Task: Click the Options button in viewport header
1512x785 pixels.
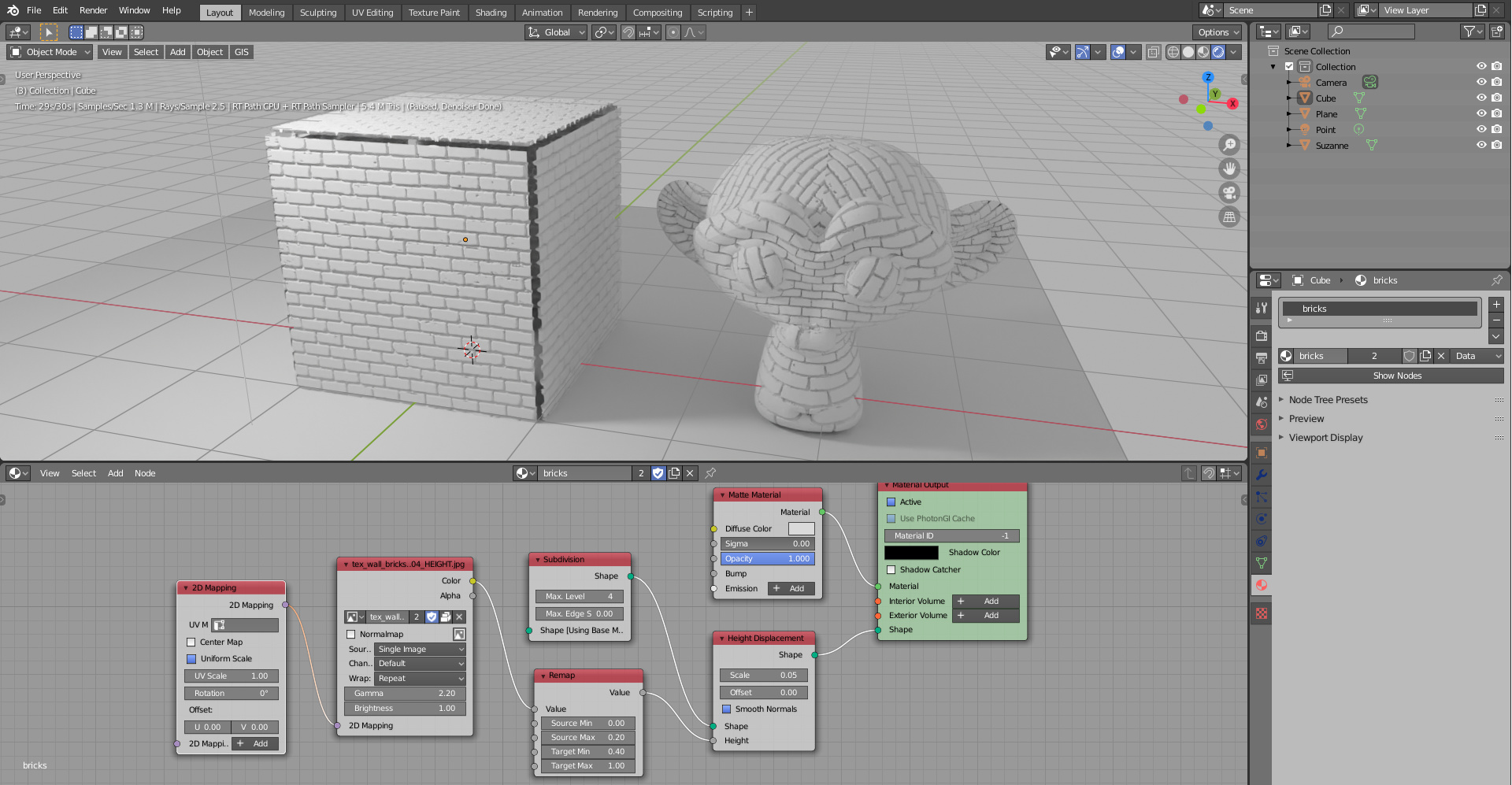Action: point(1217,32)
